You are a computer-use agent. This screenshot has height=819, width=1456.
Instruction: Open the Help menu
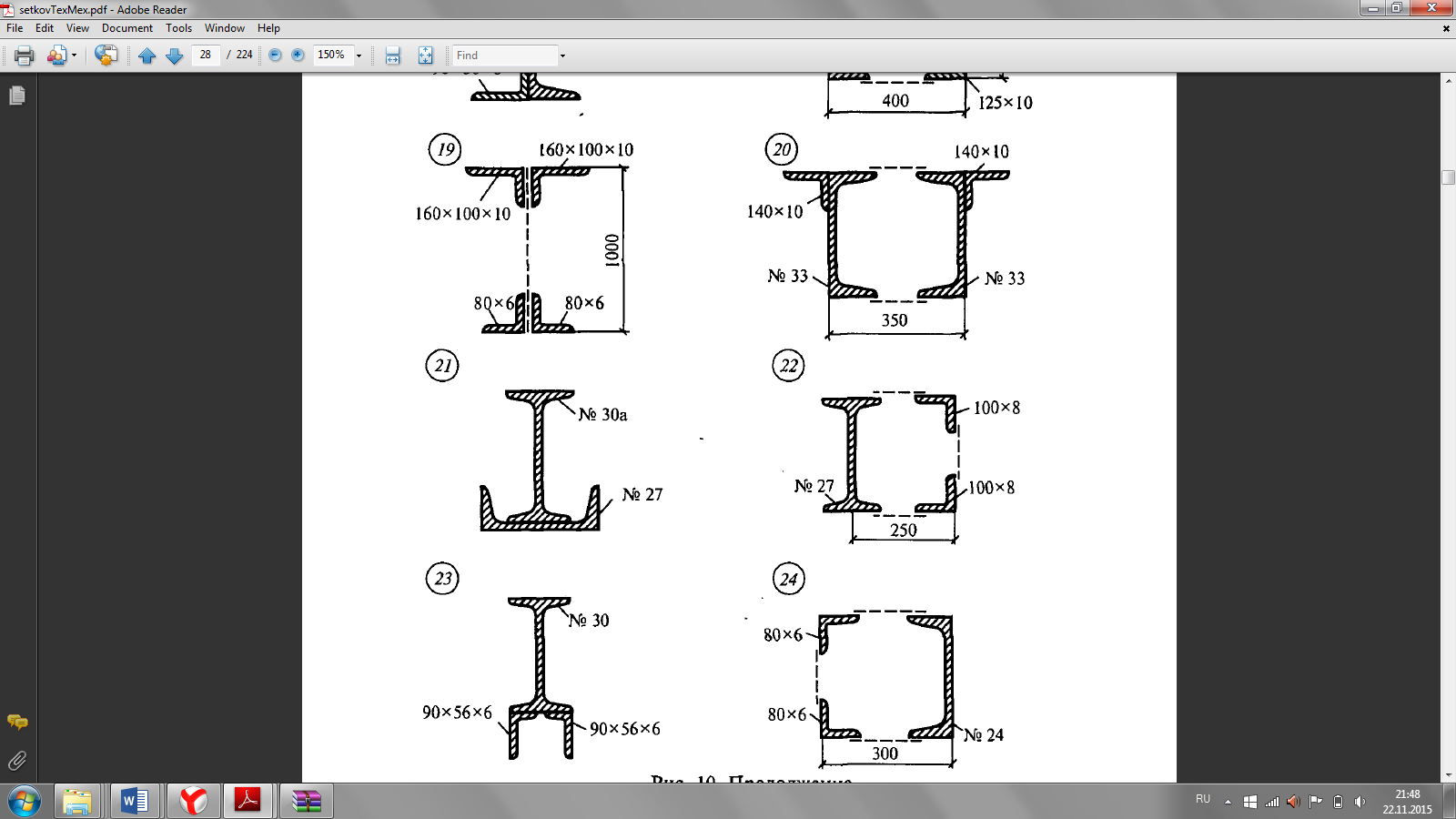(268, 28)
